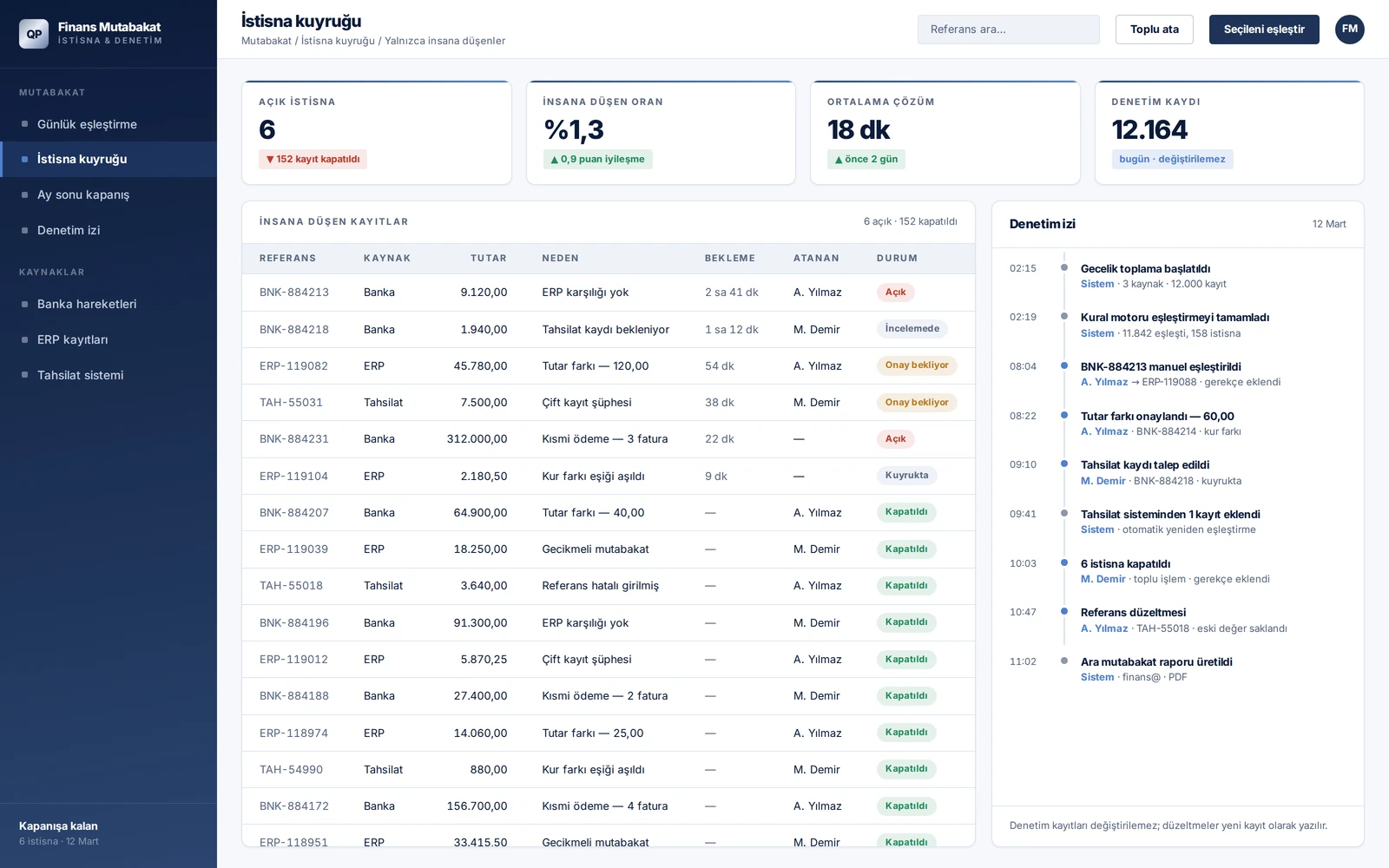Image resolution: width=1389 pixels, height=868 pixels.
Task: Click the 0,9 puan iyileşme badge
Action: pos(597,159)
